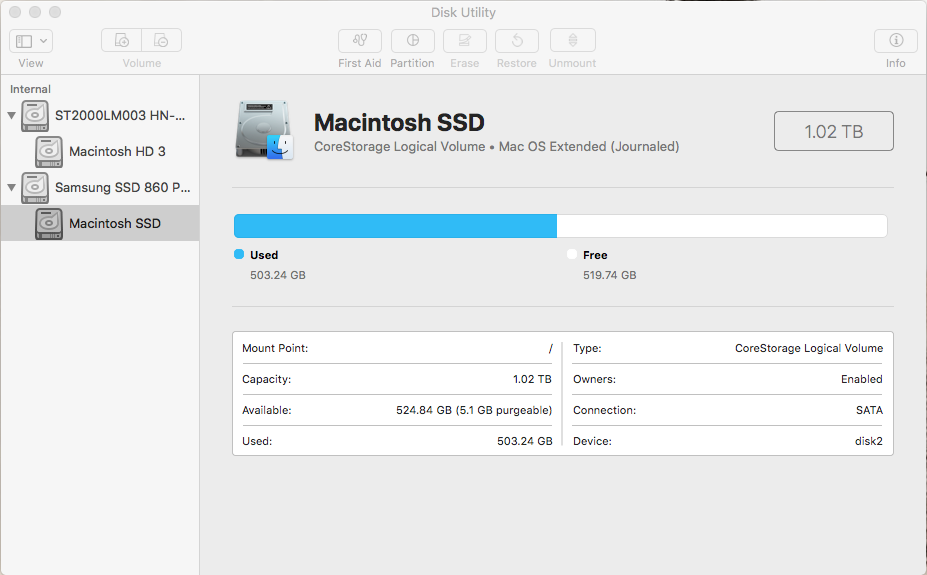Select the Macintosh HD 3 volume
Viewport: 927px width, 575px height.
click(100, 151)
